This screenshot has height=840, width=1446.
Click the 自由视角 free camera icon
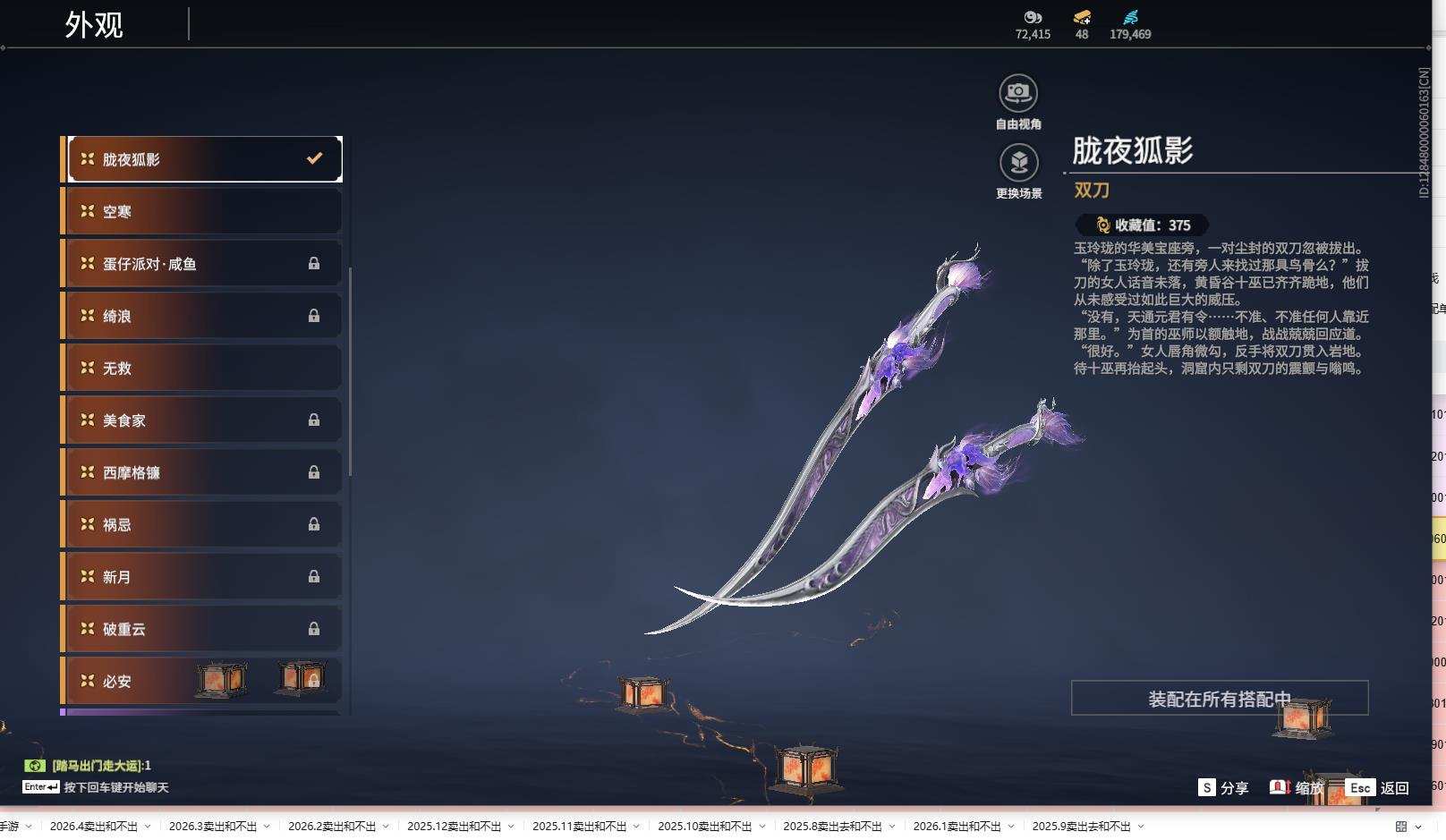click(x=1018, y=91)
